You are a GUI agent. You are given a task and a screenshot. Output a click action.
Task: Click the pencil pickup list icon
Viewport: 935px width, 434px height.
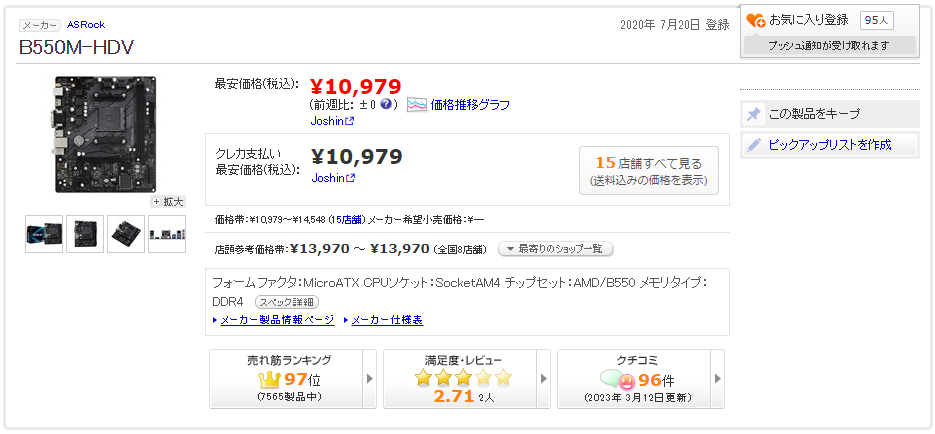pos(754,145)
